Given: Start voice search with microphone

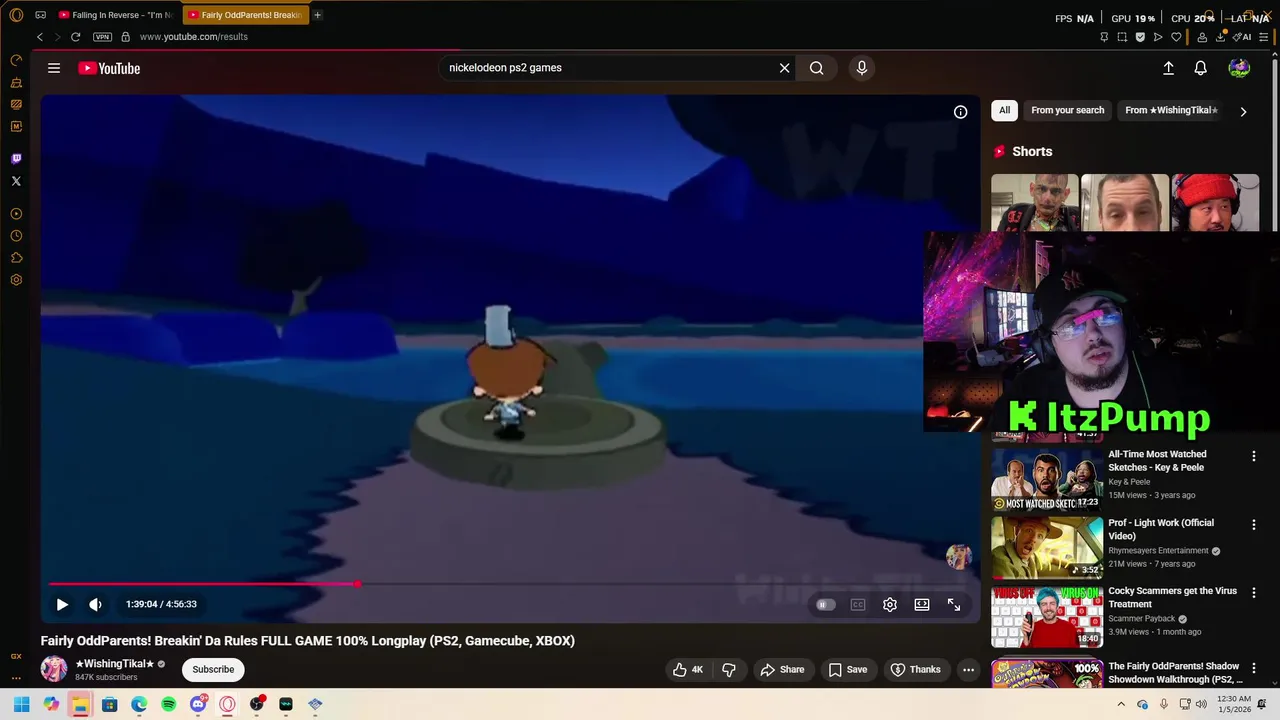Looking at the screenshot, I should (862, 68).
